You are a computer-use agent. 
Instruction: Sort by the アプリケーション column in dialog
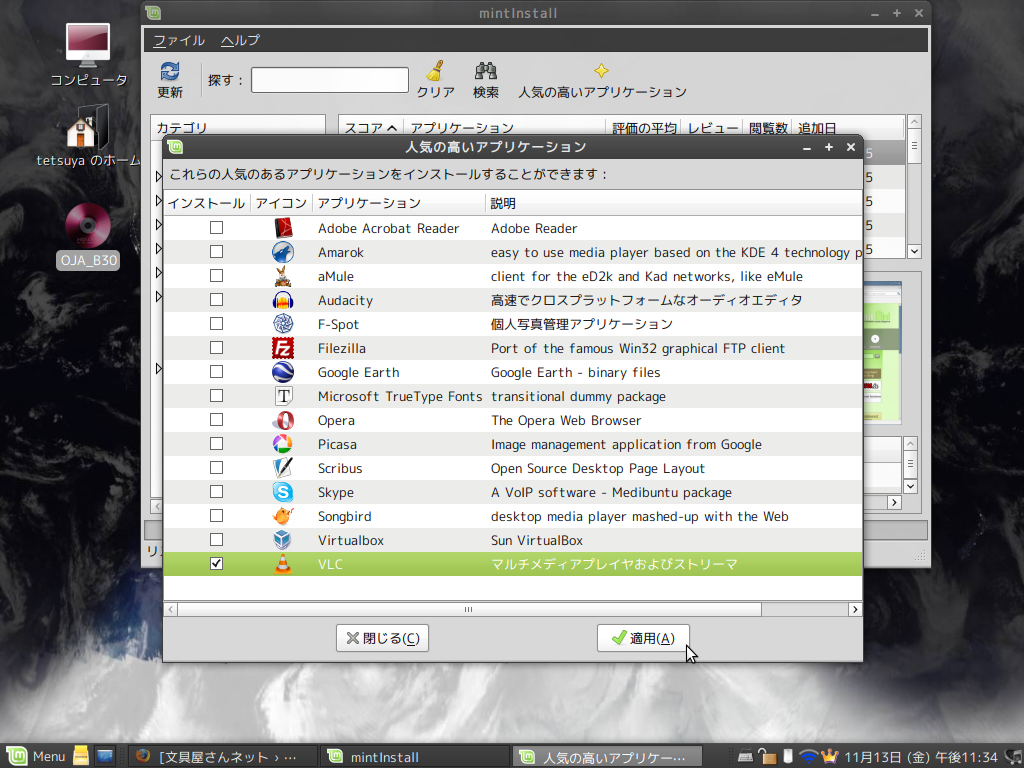click(400, 203)
